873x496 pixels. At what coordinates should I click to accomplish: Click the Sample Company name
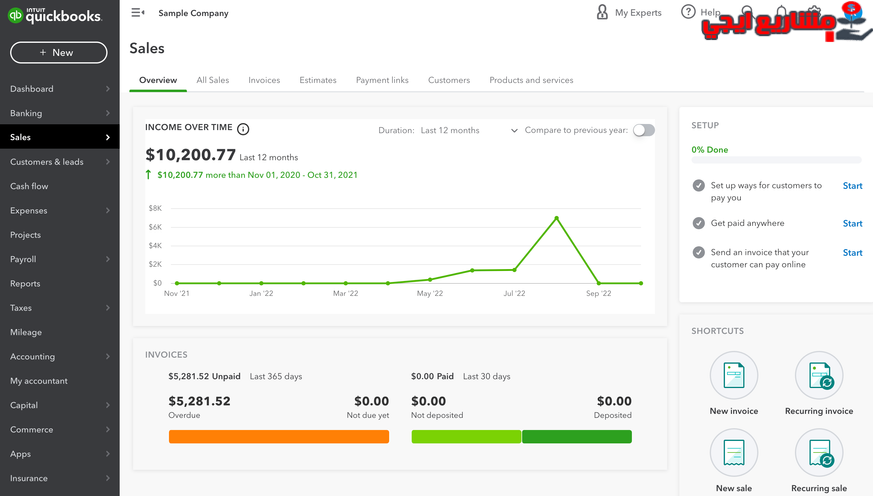tap(193, 13)
